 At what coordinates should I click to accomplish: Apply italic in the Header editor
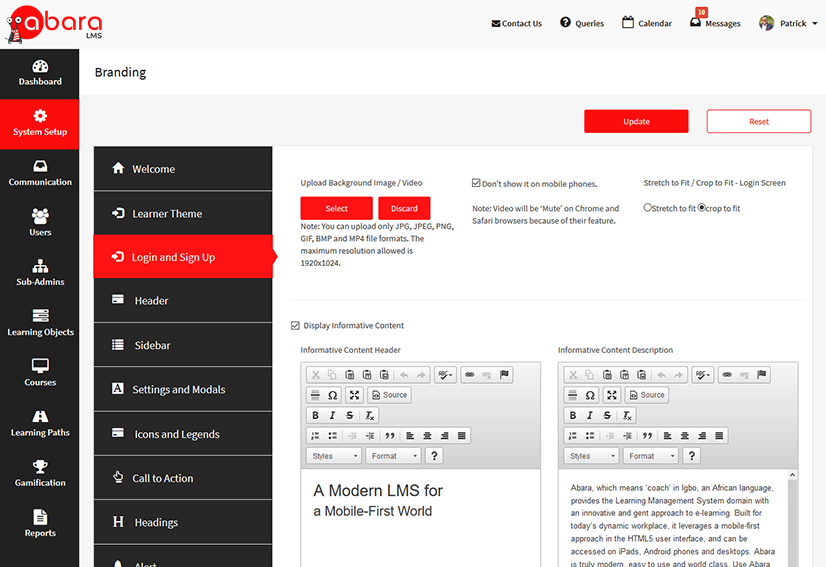tap(332, 415)
